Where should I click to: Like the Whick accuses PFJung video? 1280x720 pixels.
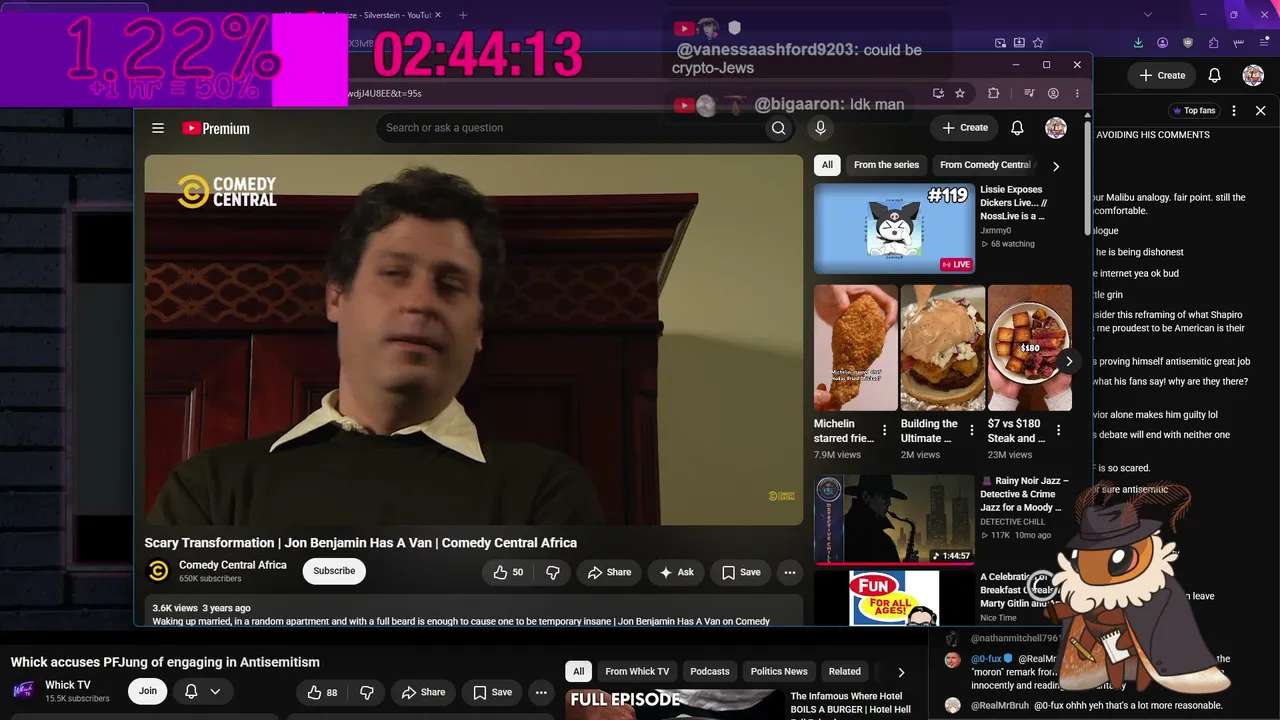322,692
